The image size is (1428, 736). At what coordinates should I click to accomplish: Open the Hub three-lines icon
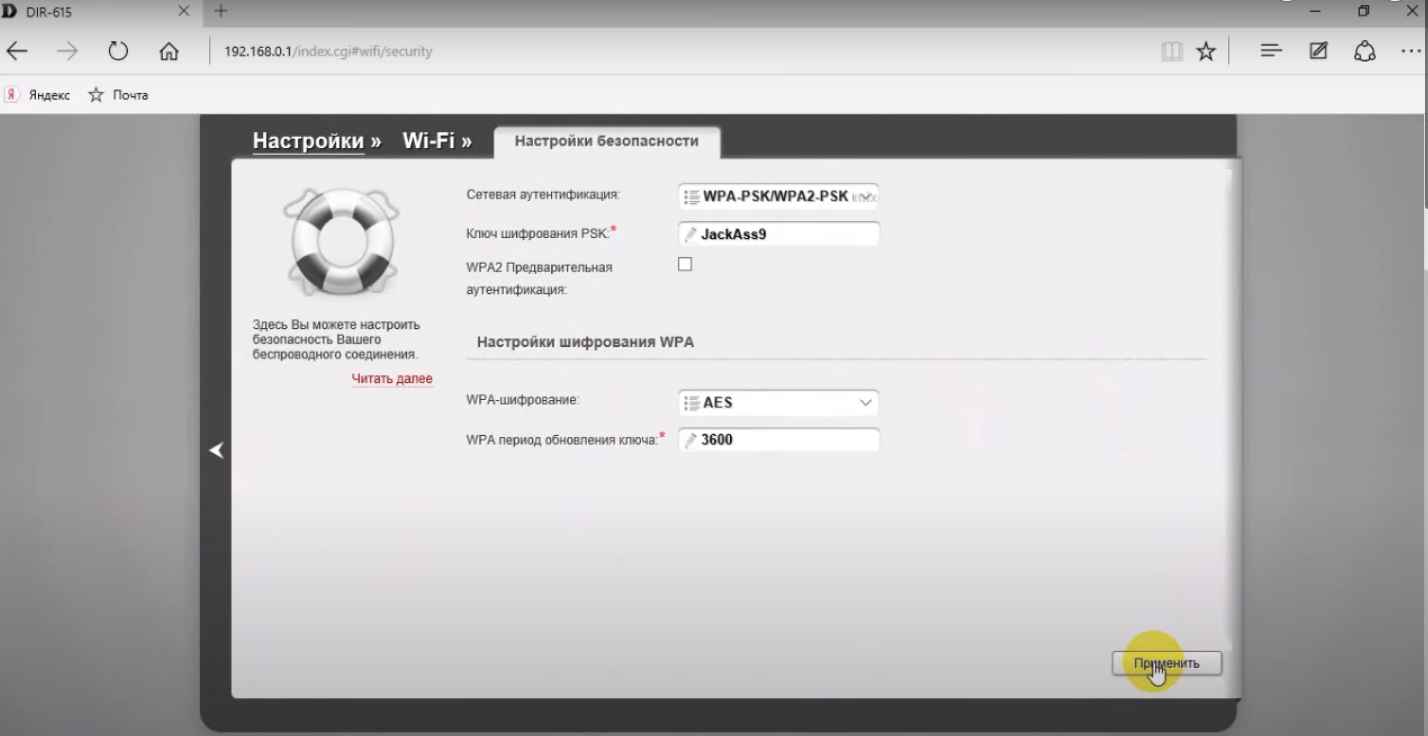pos(1271,52)
